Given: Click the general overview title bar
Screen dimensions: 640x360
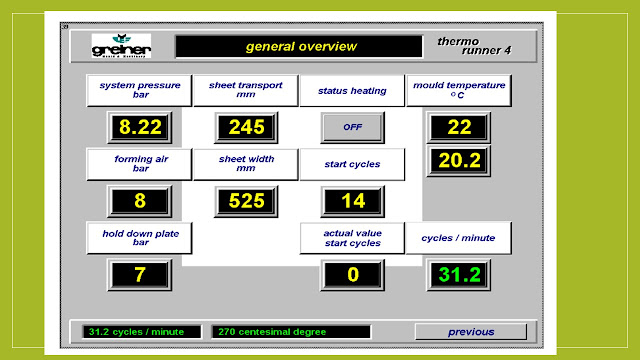Looking at the screenshot, I should [x=299, y=47].
